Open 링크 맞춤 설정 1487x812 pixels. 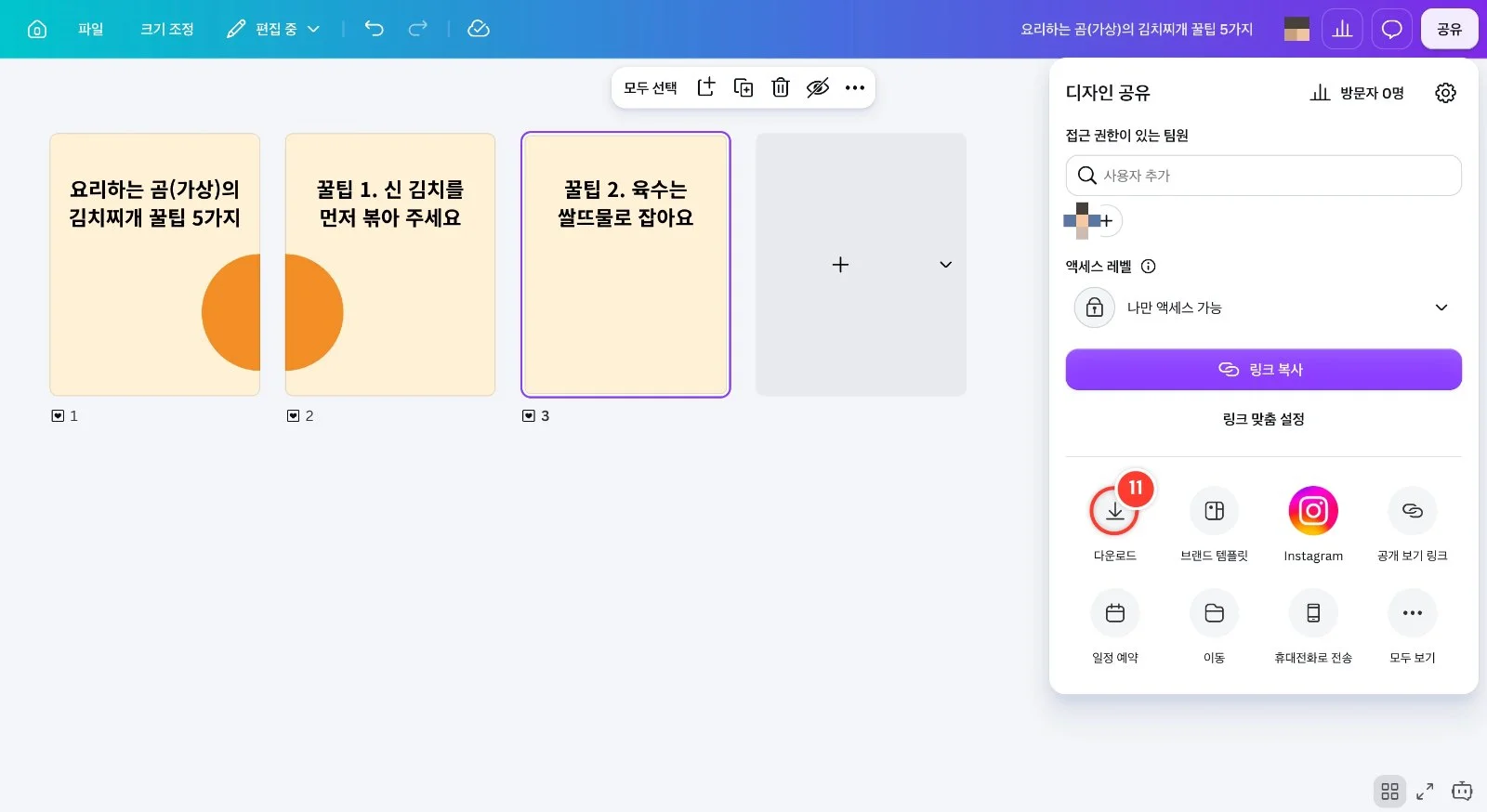click(1264, 419)
